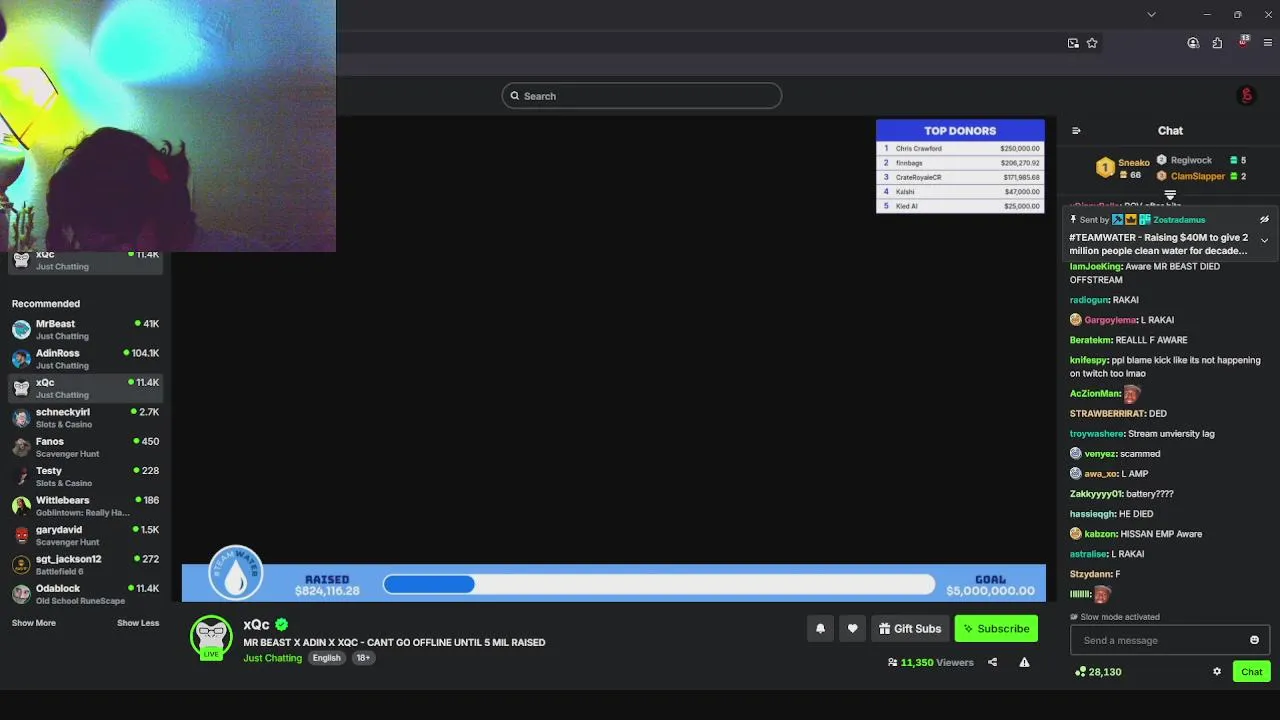
Task: Open the browser extensions puzzle icon
Action: 1217,43
